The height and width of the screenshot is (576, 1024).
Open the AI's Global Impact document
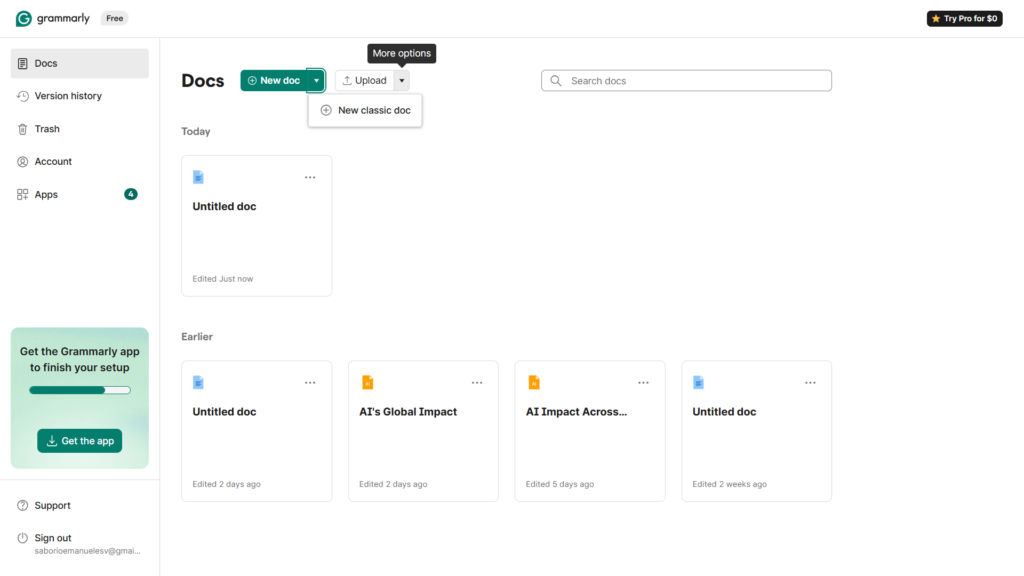point(423,431)
